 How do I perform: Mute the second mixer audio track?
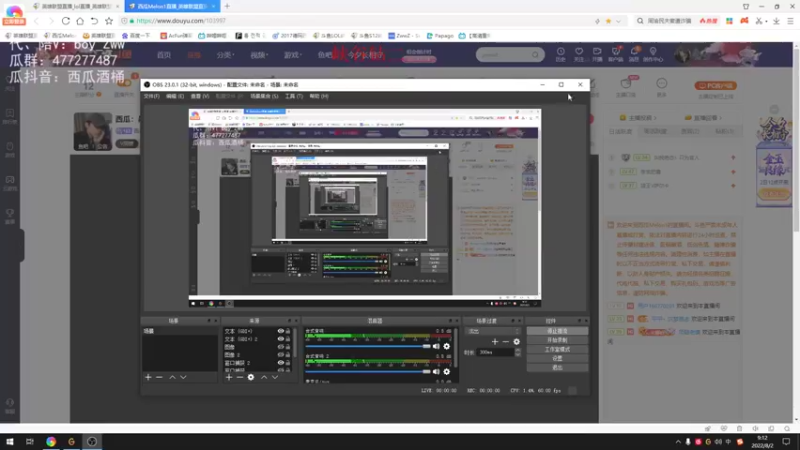(x=436, y=372)
